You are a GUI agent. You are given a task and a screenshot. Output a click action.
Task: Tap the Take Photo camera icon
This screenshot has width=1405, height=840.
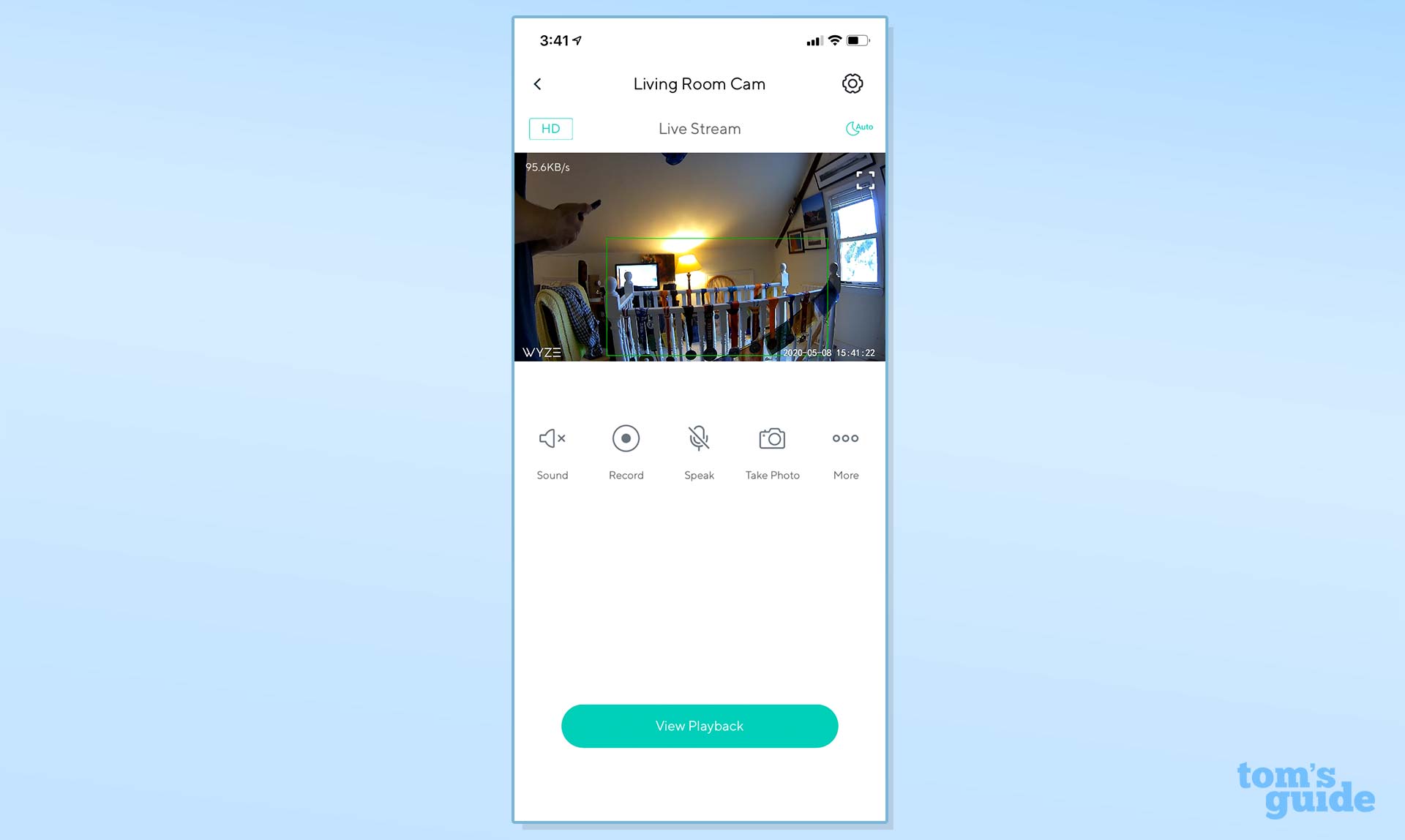tap(771, 438)
